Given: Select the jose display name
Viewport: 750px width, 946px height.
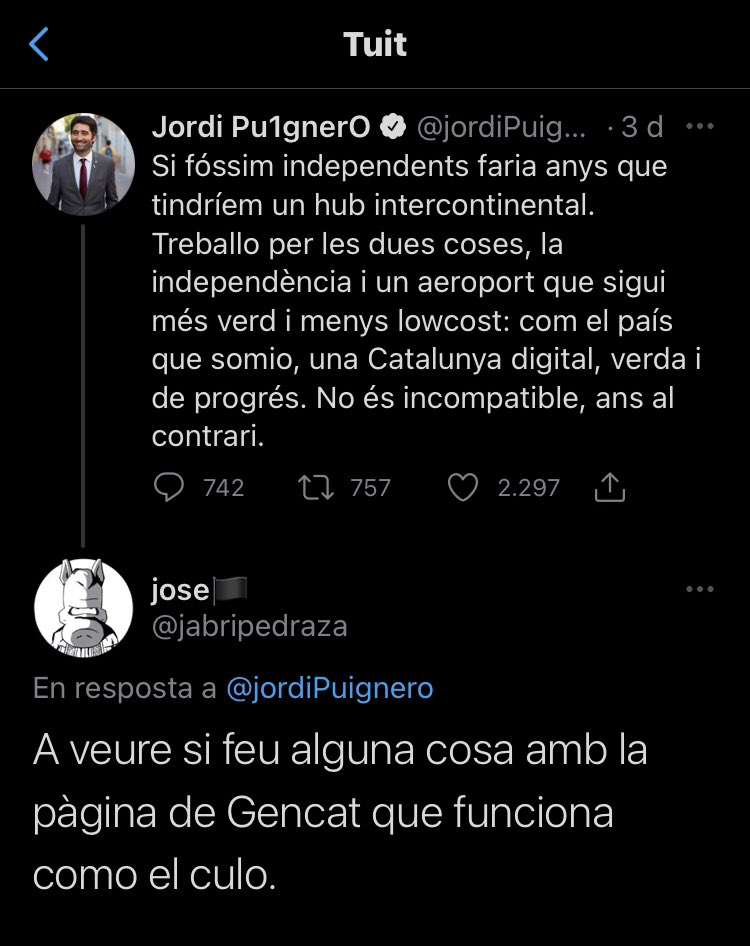Looking at the screenshot, I should [180, 591].
